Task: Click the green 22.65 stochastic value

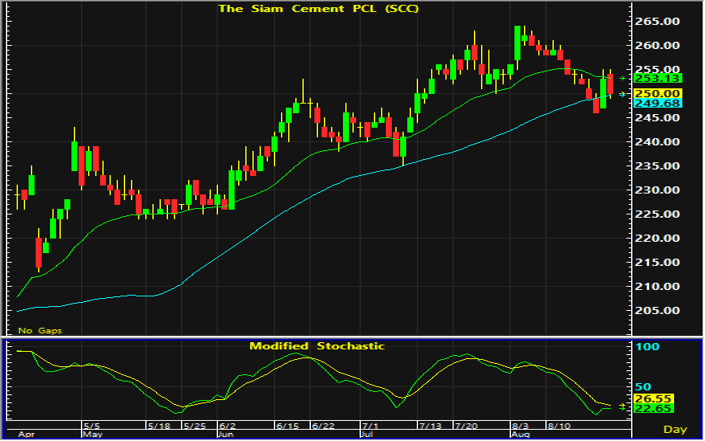Action: [x=653, y=409]
